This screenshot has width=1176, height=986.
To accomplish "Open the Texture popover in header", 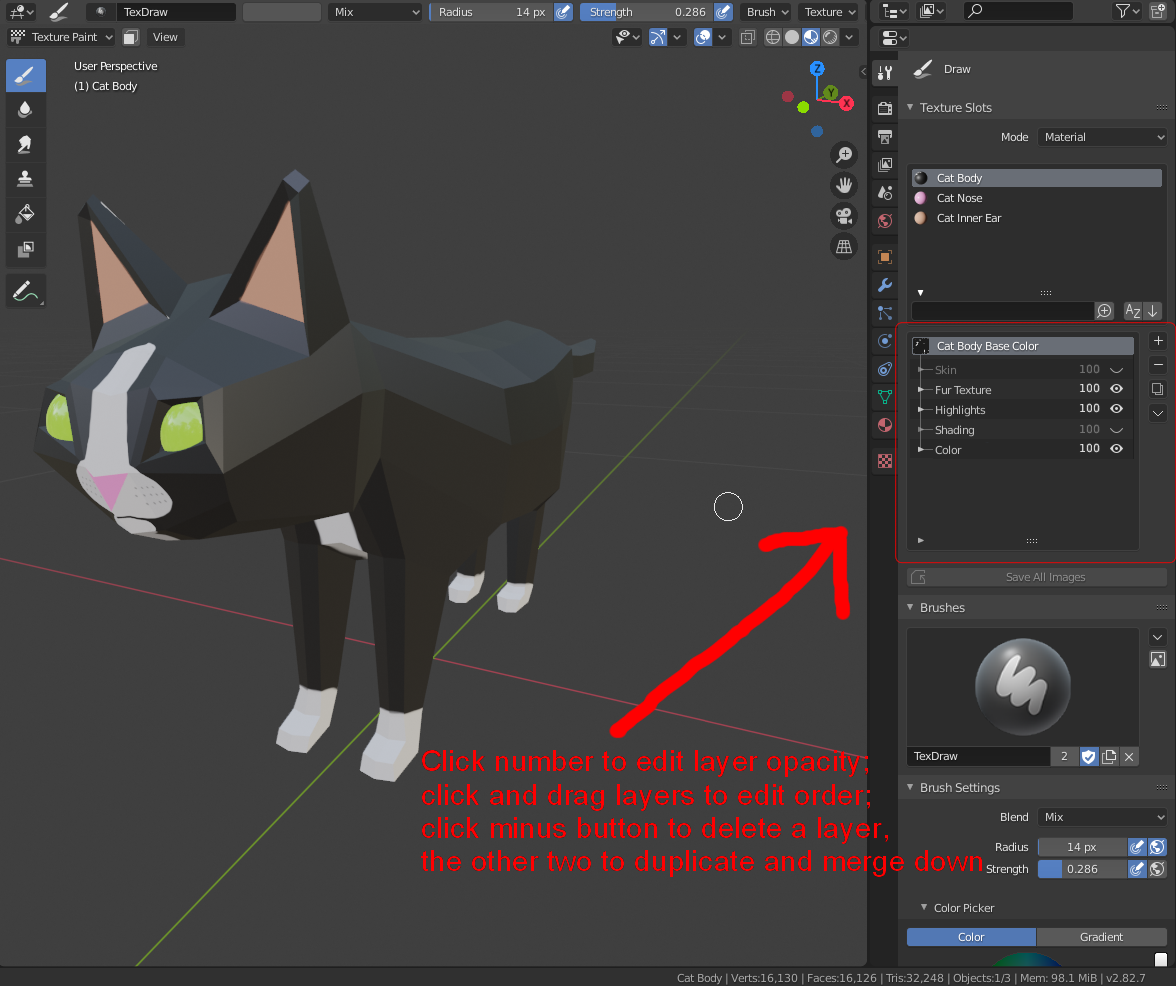I will pos(830,12).
